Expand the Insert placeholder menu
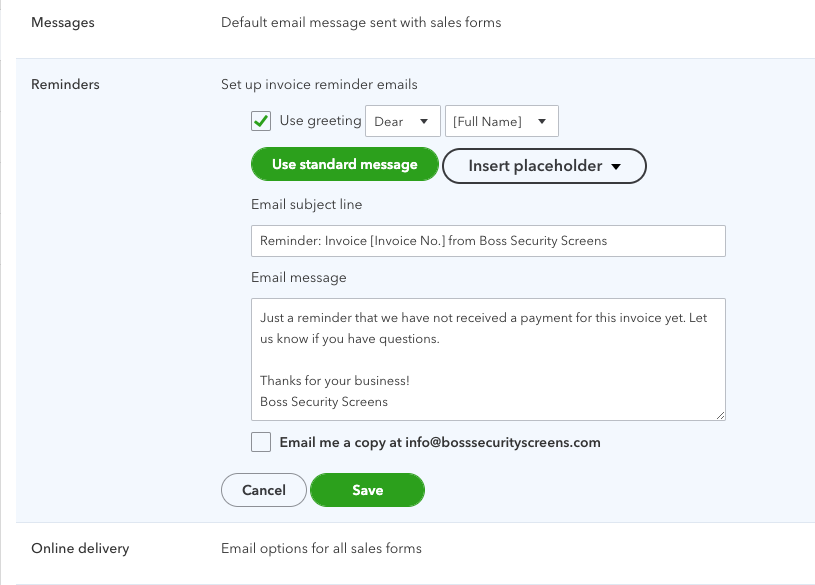This screenshot has width=815, height=585. (x=544, y=166)
